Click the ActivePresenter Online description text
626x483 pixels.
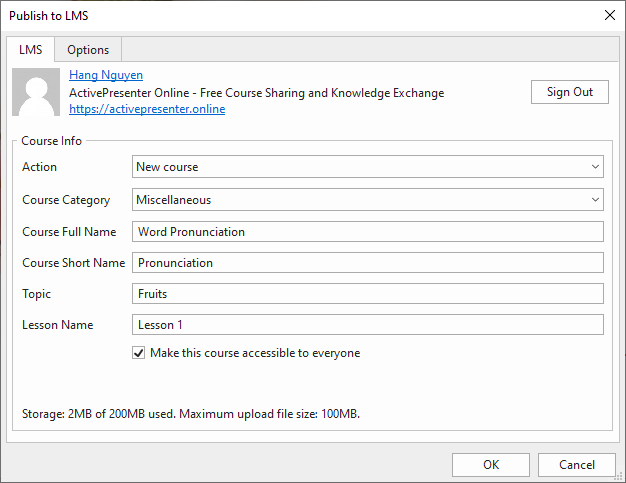coord(256,93)
